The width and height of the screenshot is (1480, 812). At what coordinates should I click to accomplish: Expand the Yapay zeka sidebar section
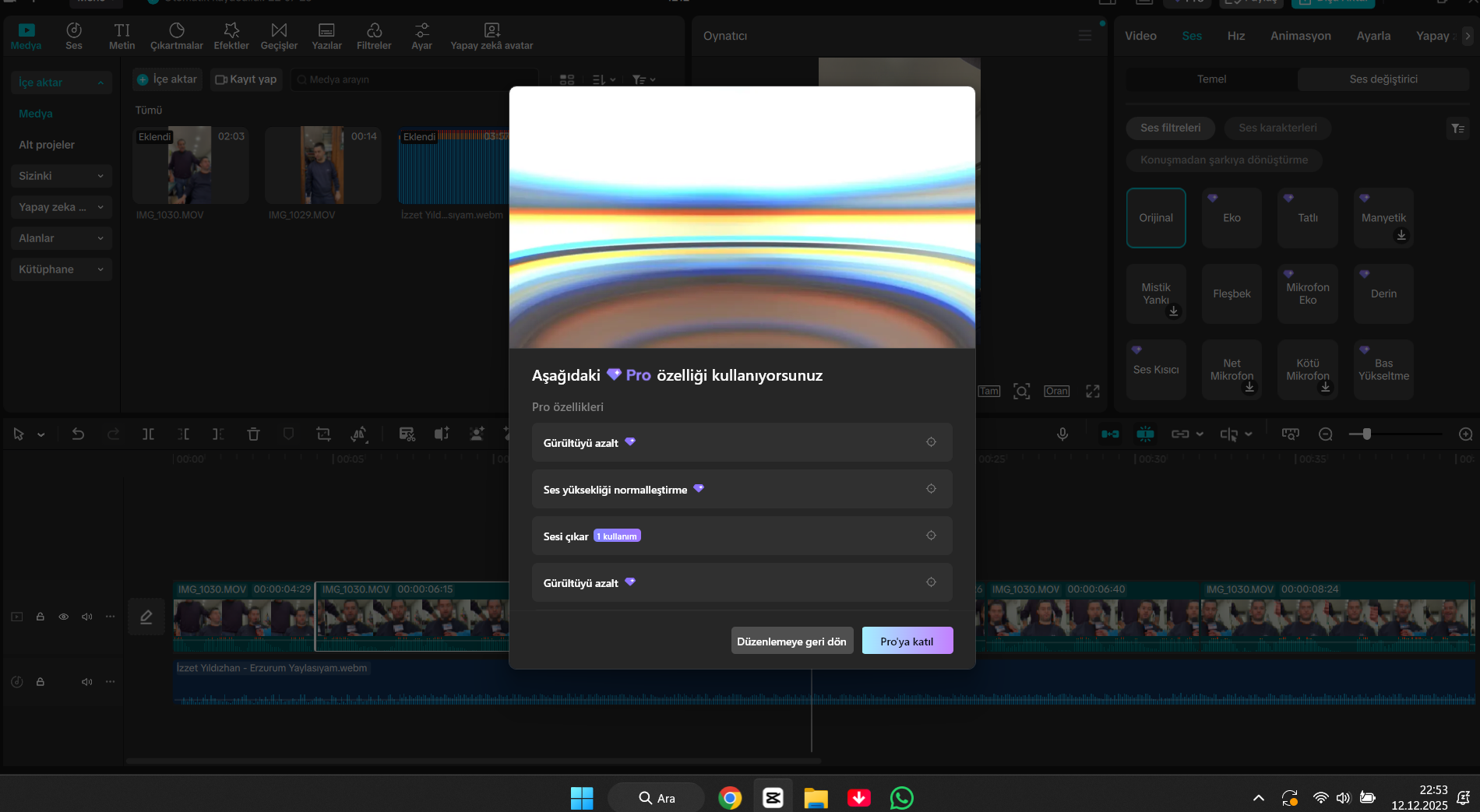62,207
